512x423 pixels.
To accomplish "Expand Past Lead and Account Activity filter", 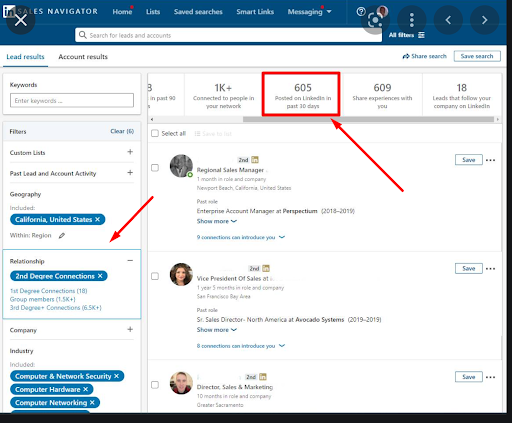I will point(130,173).
